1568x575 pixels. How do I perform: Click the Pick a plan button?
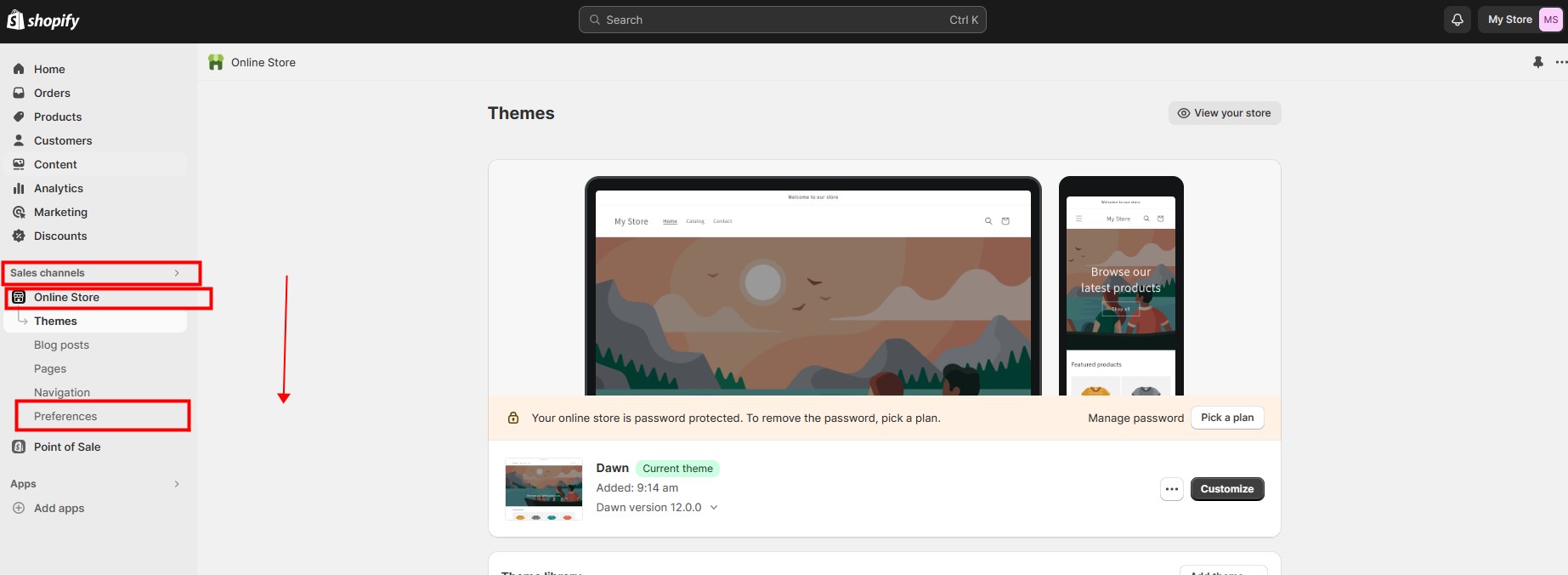pyautogui.click(x=1226, y=418)
